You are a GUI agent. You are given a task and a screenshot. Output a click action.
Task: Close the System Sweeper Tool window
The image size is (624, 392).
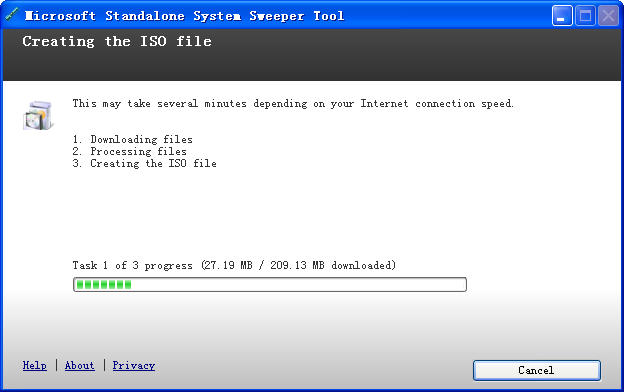(608, 16)
